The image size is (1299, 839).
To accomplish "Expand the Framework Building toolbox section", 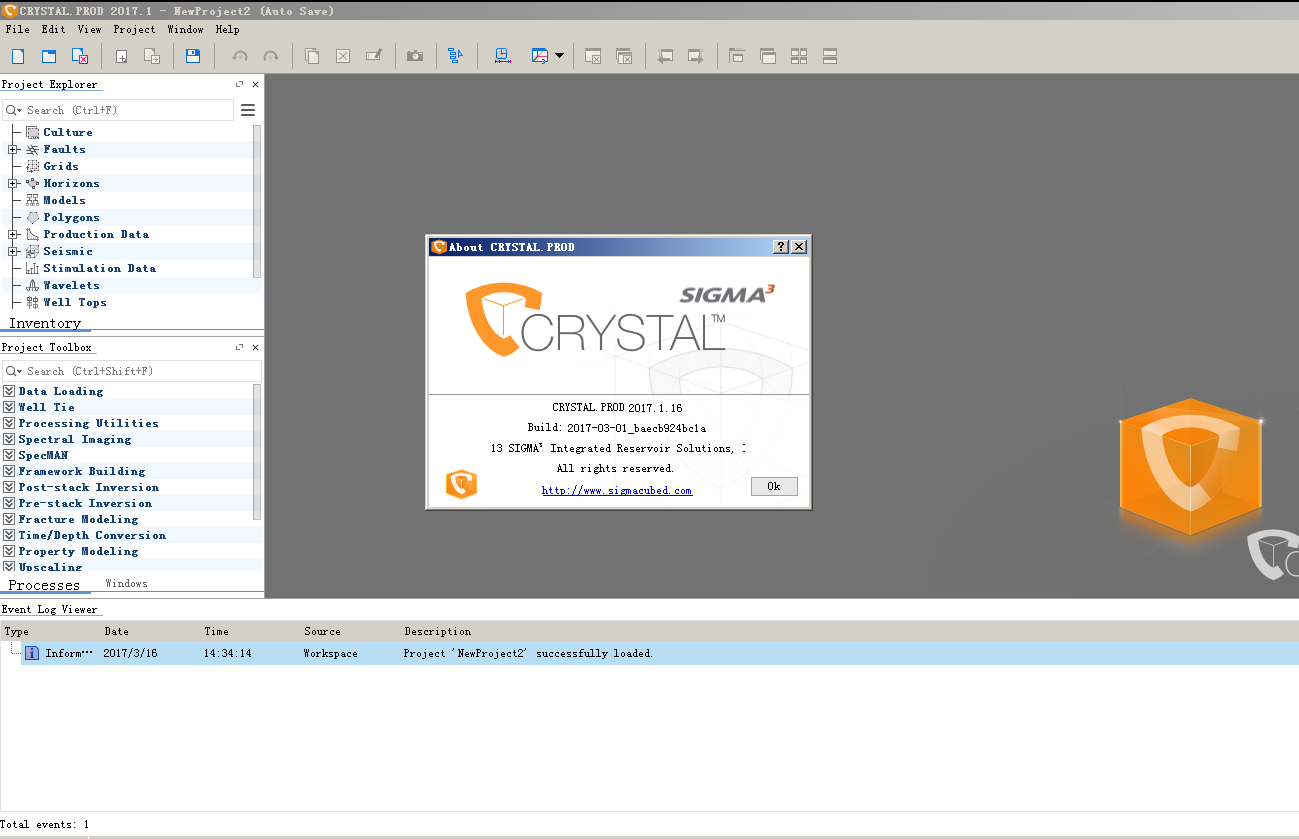I will [x=9, y=471].
